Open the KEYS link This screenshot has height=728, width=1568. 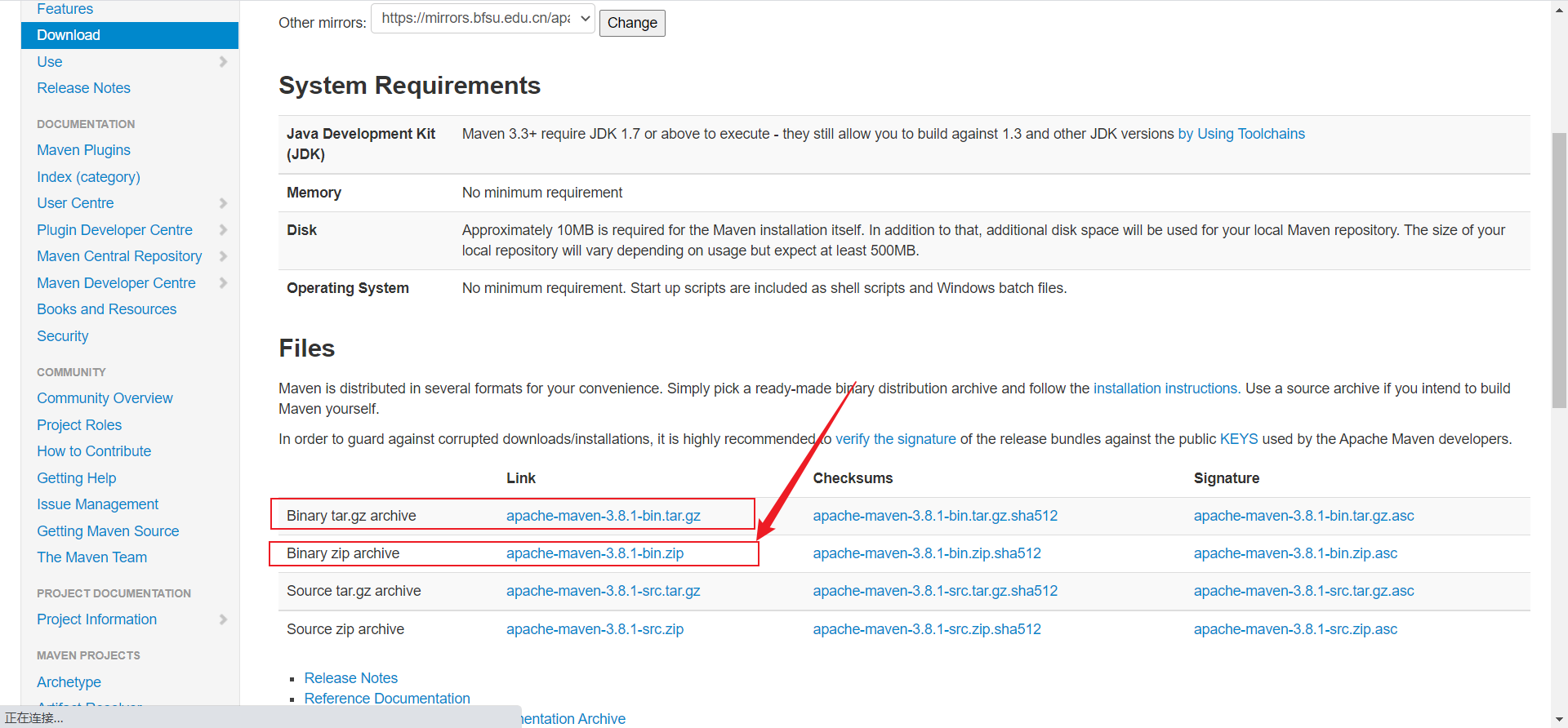pos(1239,439)
